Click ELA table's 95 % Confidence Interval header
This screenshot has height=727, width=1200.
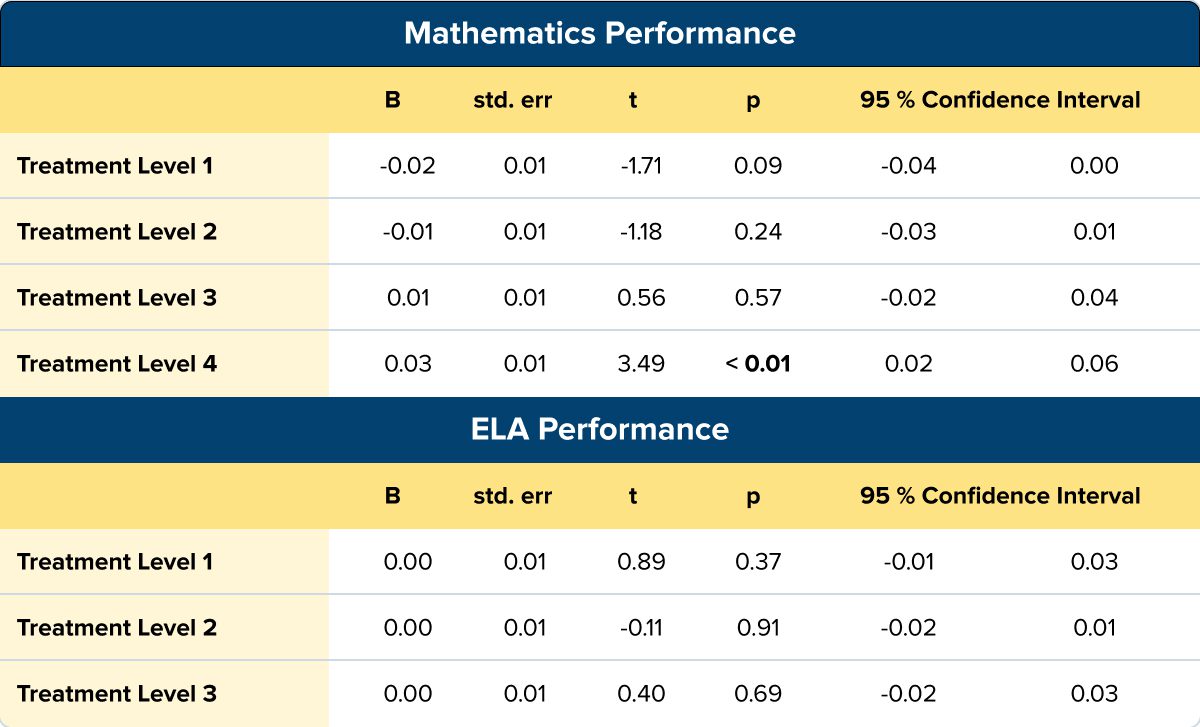[x=1000, y=496]
